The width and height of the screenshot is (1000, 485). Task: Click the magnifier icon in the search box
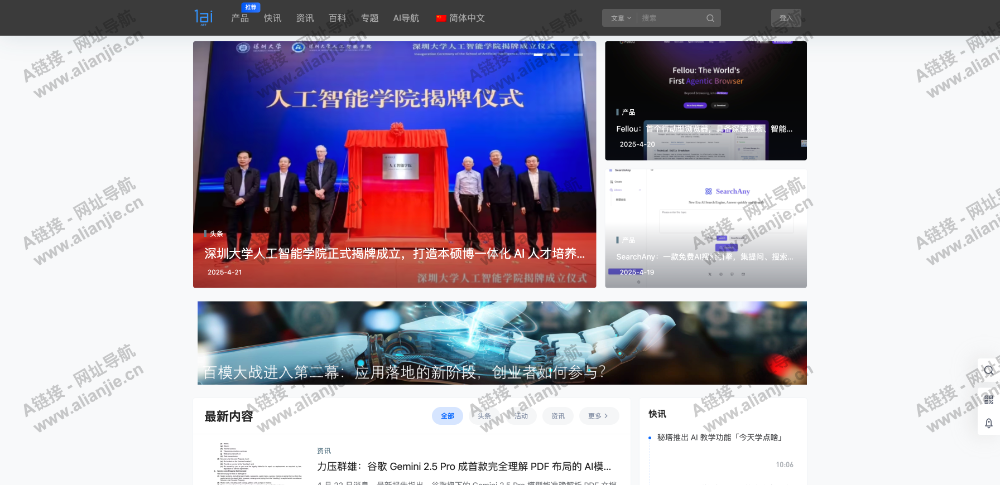(x=710, y=18)
